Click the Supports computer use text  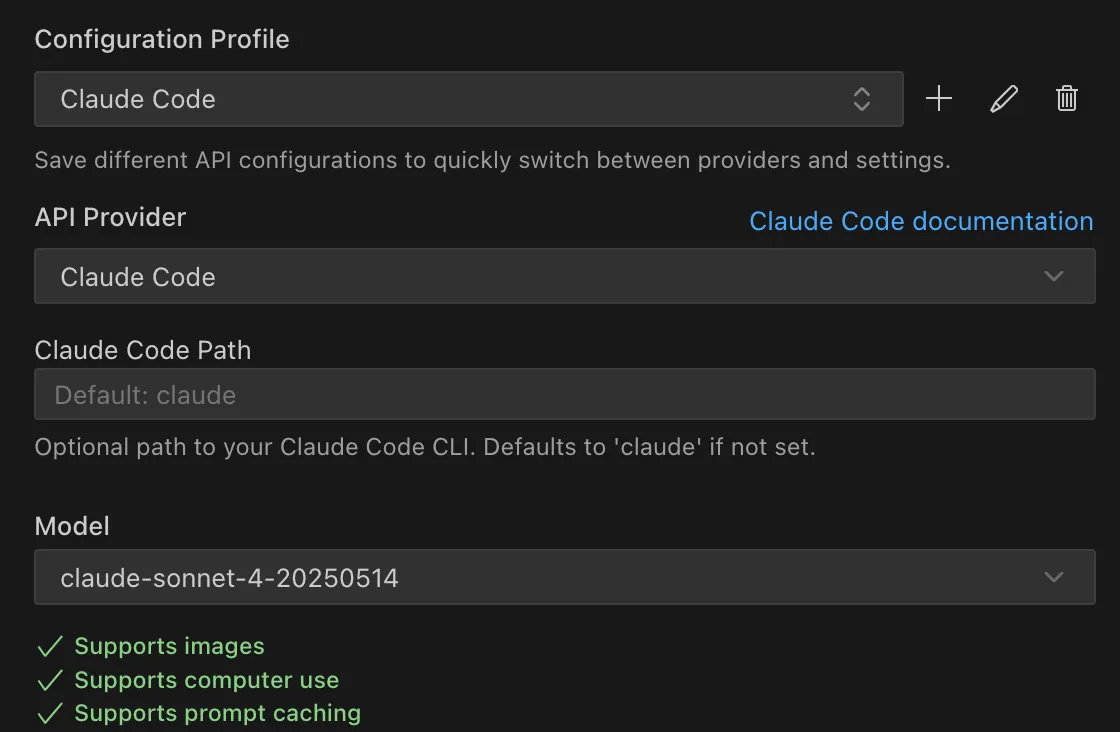tap(206, 680)
